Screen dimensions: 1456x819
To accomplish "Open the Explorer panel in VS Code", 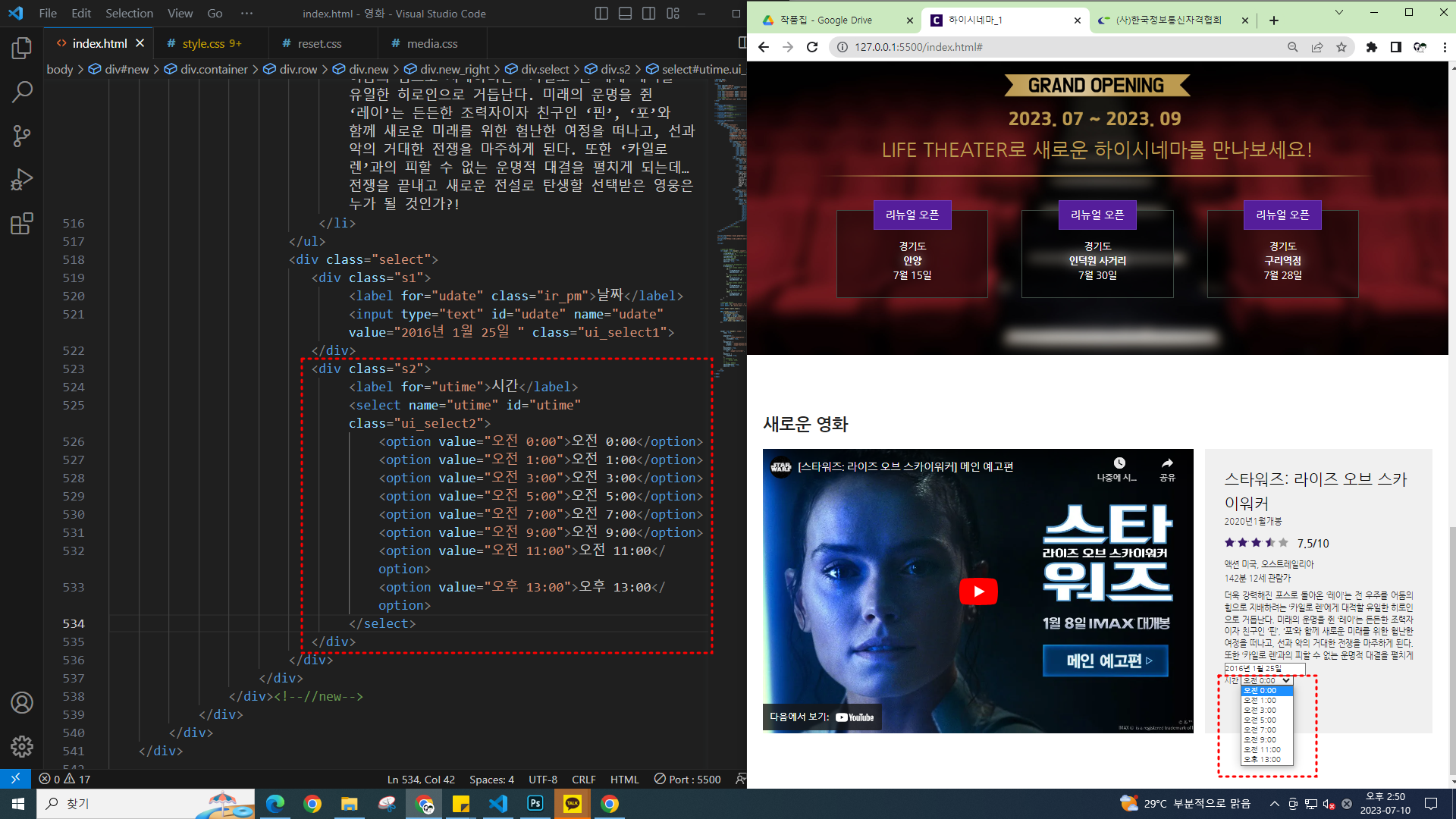I will pyautogui.click(x=22, y=49).
